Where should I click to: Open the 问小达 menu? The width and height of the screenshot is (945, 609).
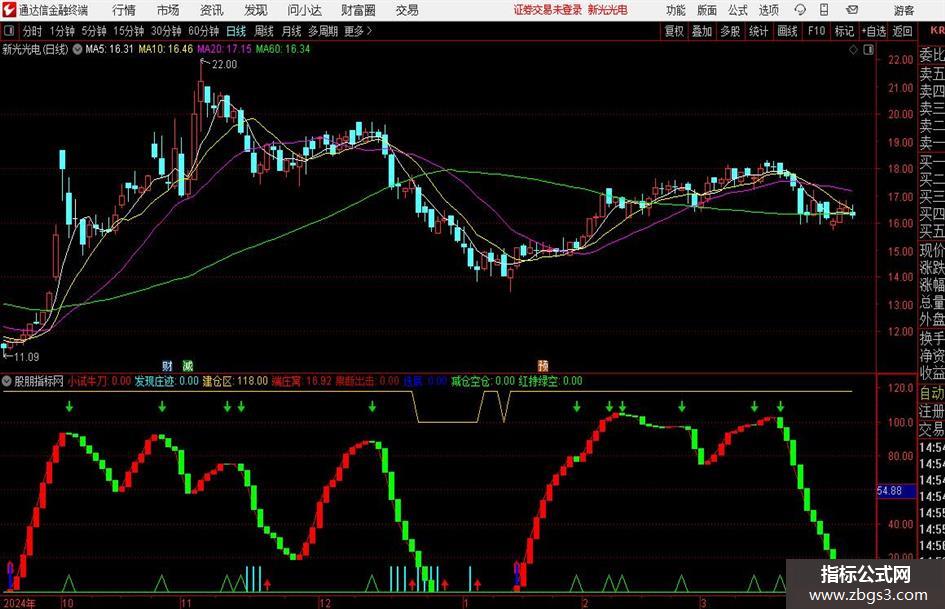point(304,10)
